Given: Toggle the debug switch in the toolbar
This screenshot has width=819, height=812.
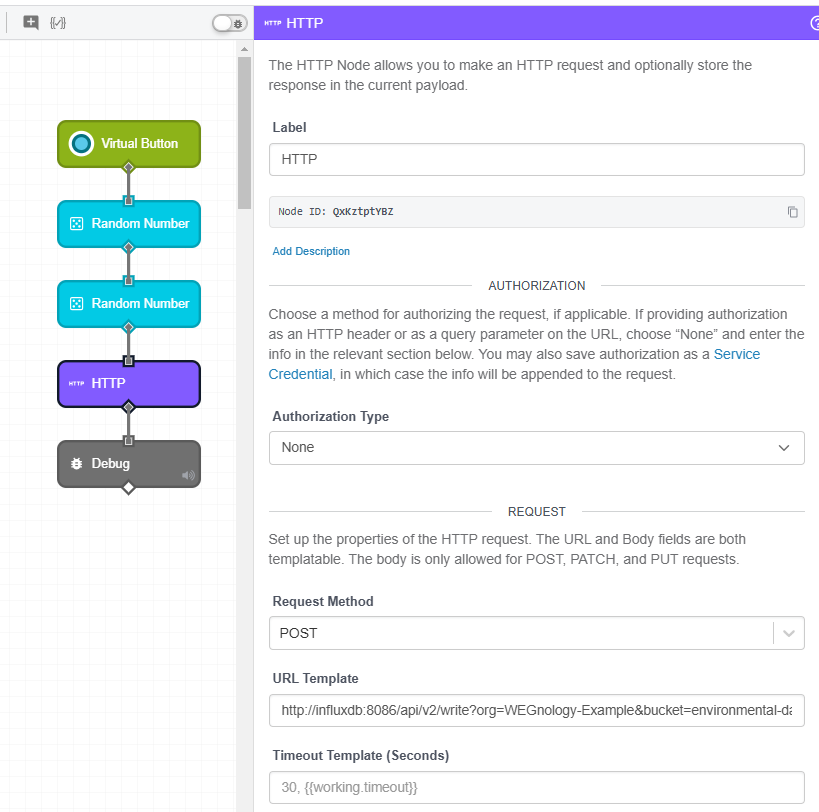Looking at the screenshot, I should tap(229, 23).
